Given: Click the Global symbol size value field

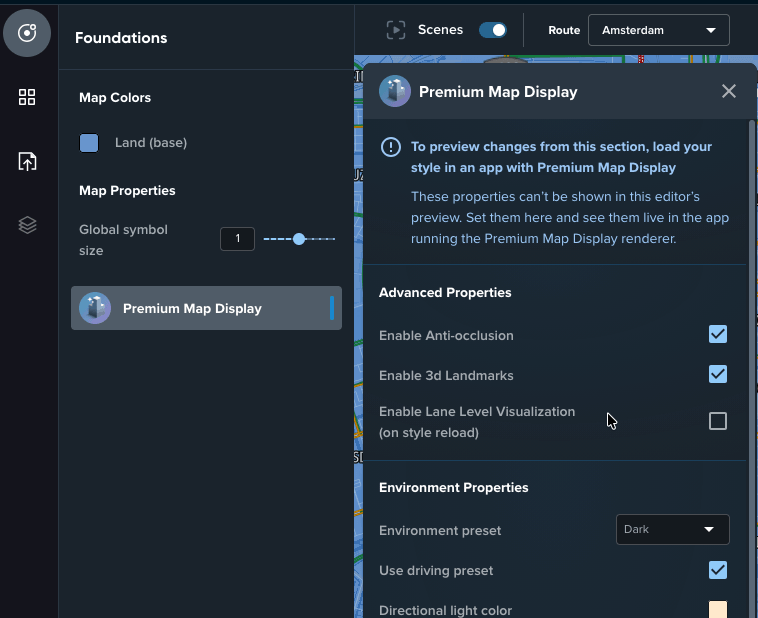Looking at the screenshot, I should pyautogui.click(x=237, y=239).
